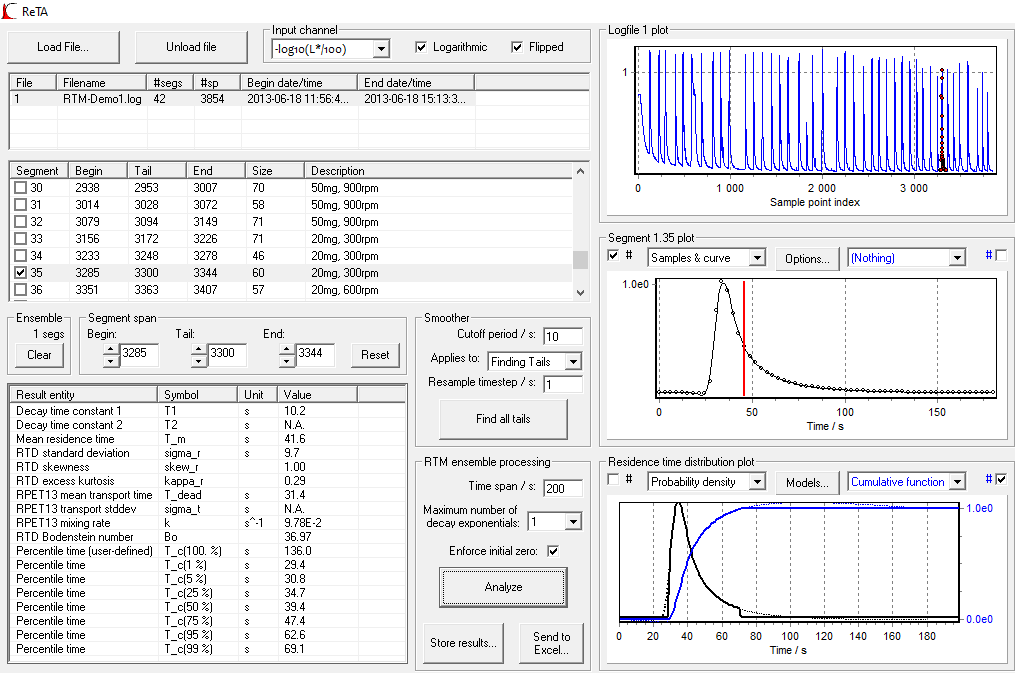Open the Input channel dropdown
Image resolution: width=1015 pixels, height=673 pixels.
(x=381, y=49)
